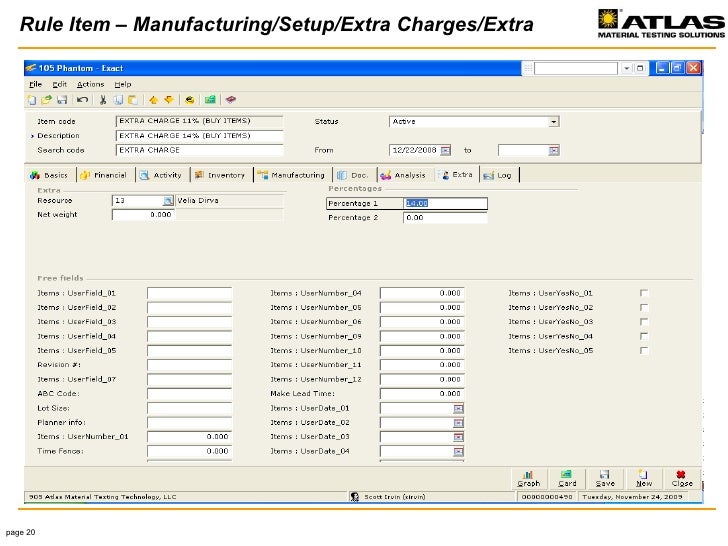Expand the title bar search dropdown arrow
This screenshot has height=546, width=728.
tap(627, 68)
